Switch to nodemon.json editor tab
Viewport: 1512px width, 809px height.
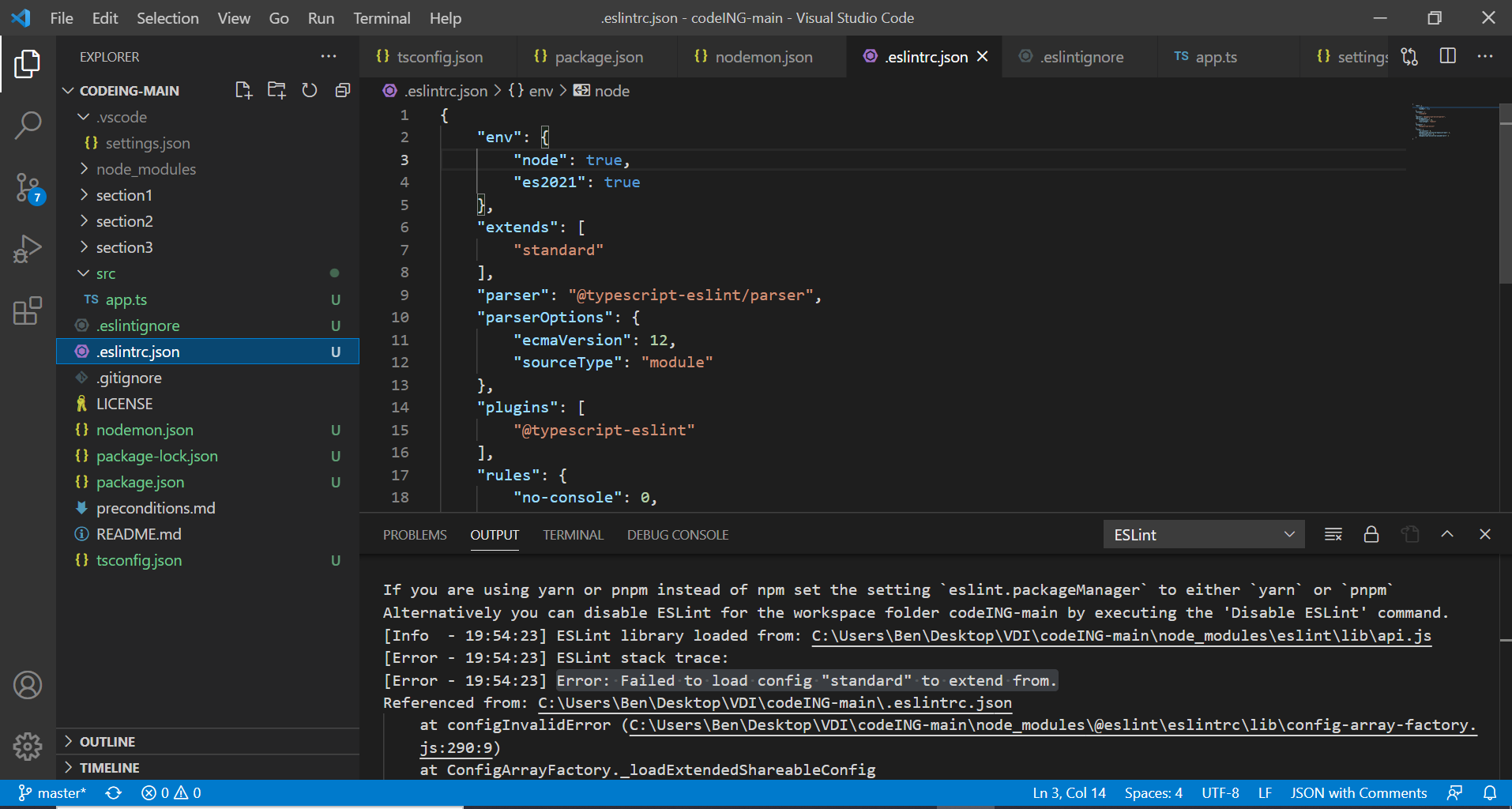click(x=763, y=56)
